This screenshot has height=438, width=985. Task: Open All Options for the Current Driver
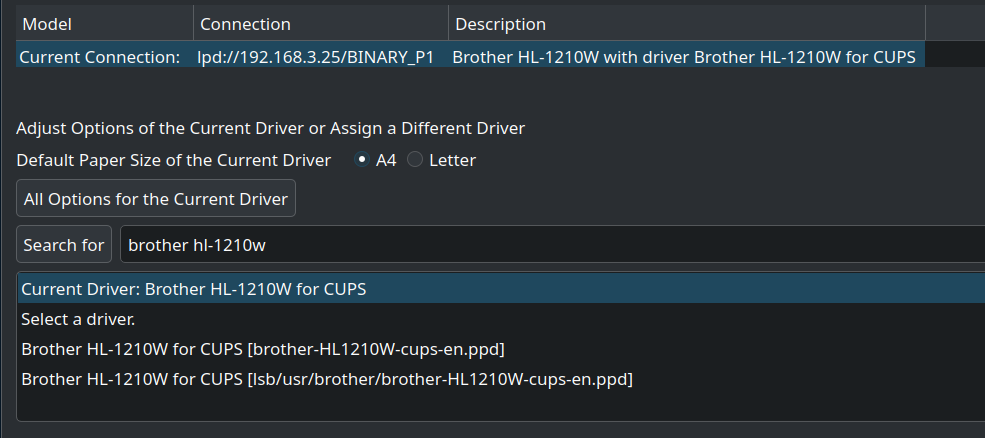[156, 199]
